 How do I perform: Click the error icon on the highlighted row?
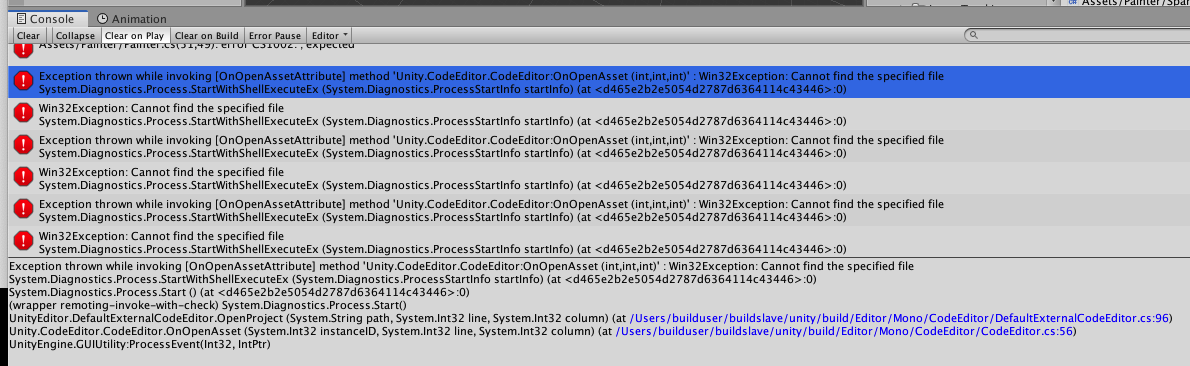pyautogui.click(x=24, y=80)
